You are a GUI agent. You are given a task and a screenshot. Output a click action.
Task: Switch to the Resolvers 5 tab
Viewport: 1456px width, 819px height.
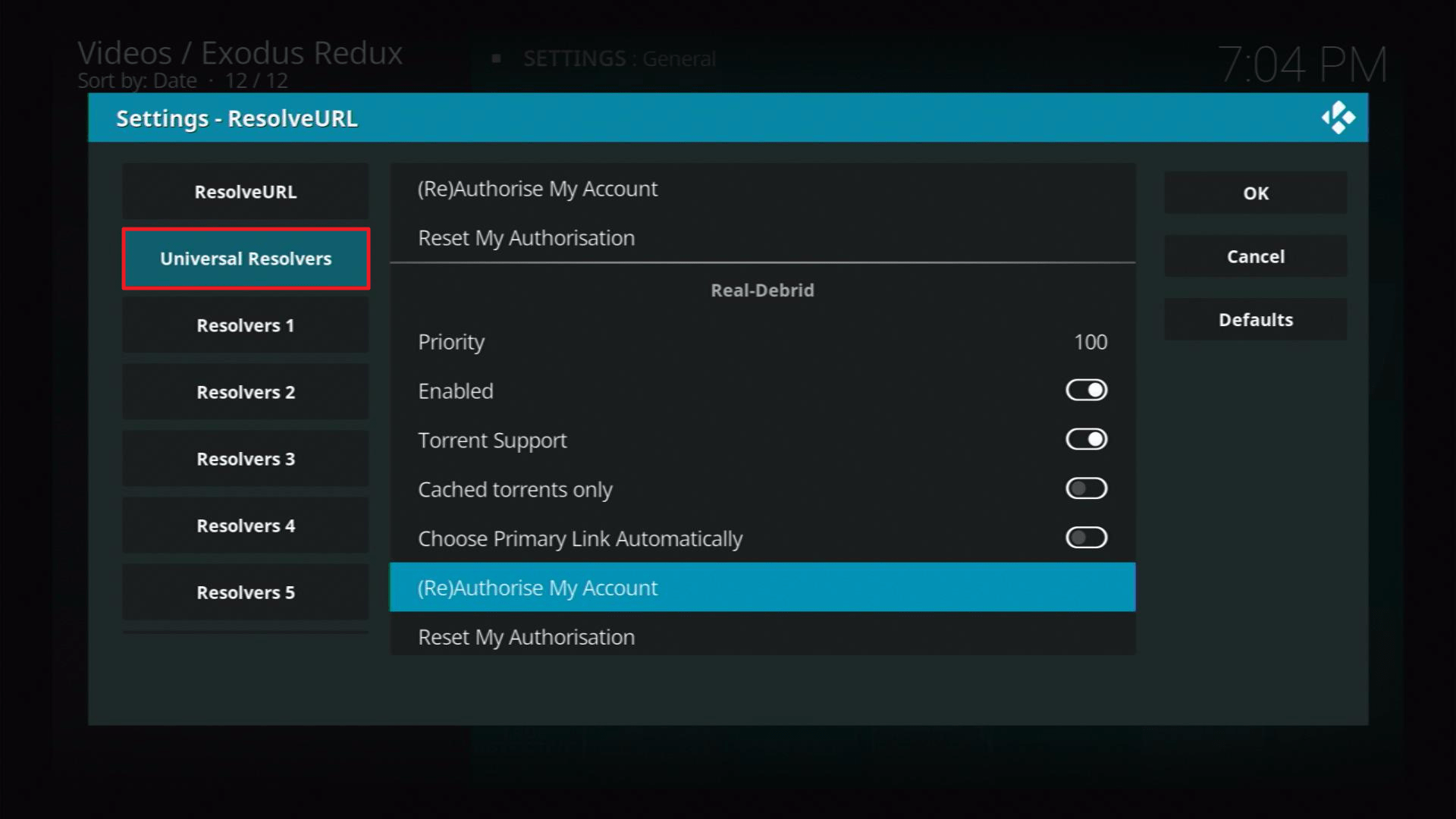(246, 592)
